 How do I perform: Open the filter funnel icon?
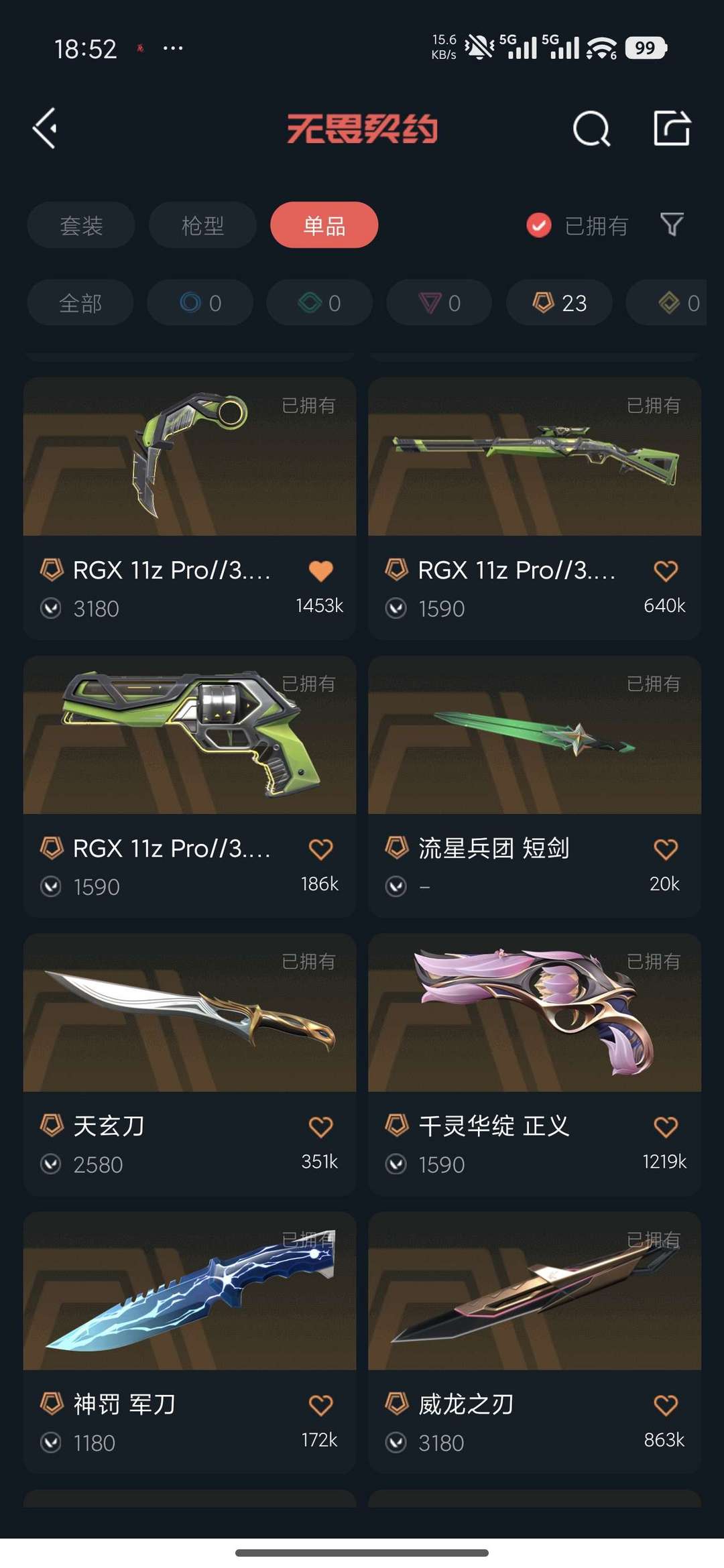click(672, 225)
